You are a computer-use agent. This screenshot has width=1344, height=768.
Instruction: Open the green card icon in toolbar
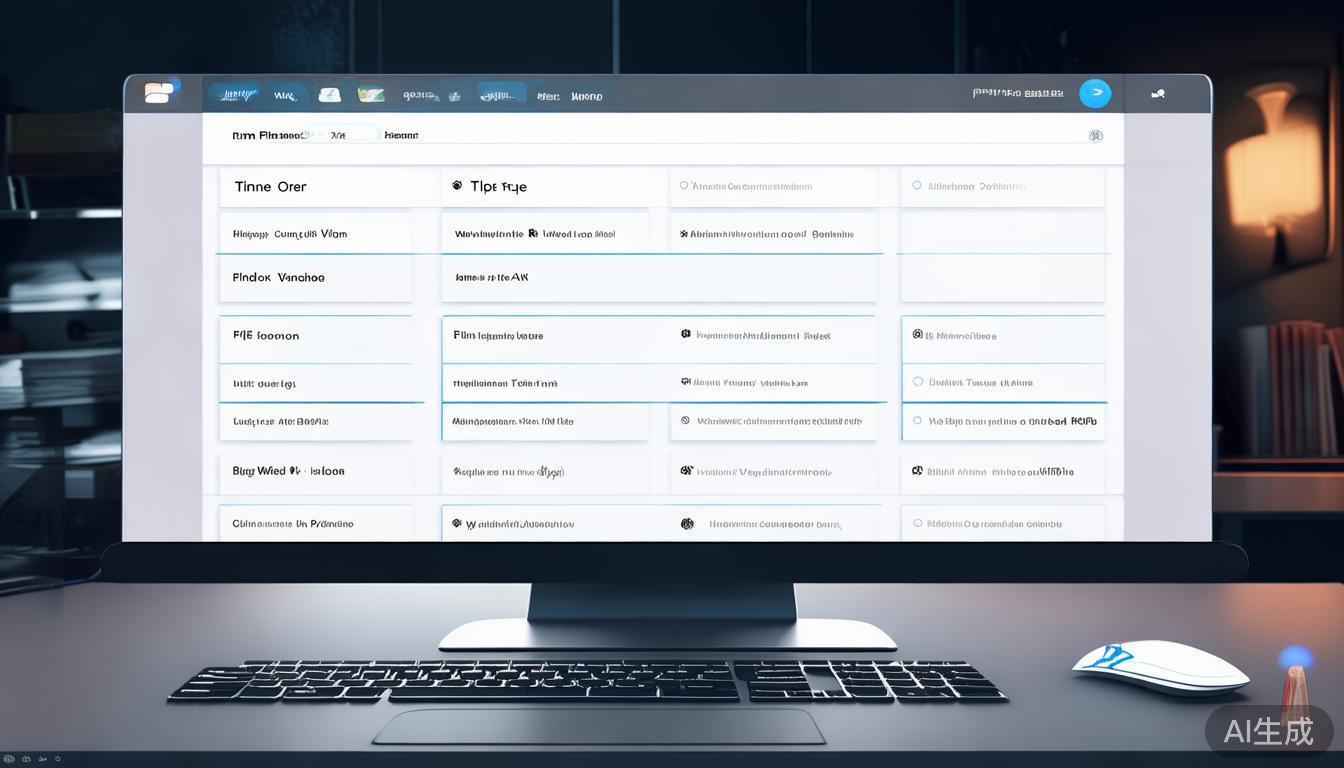[371, 95]
